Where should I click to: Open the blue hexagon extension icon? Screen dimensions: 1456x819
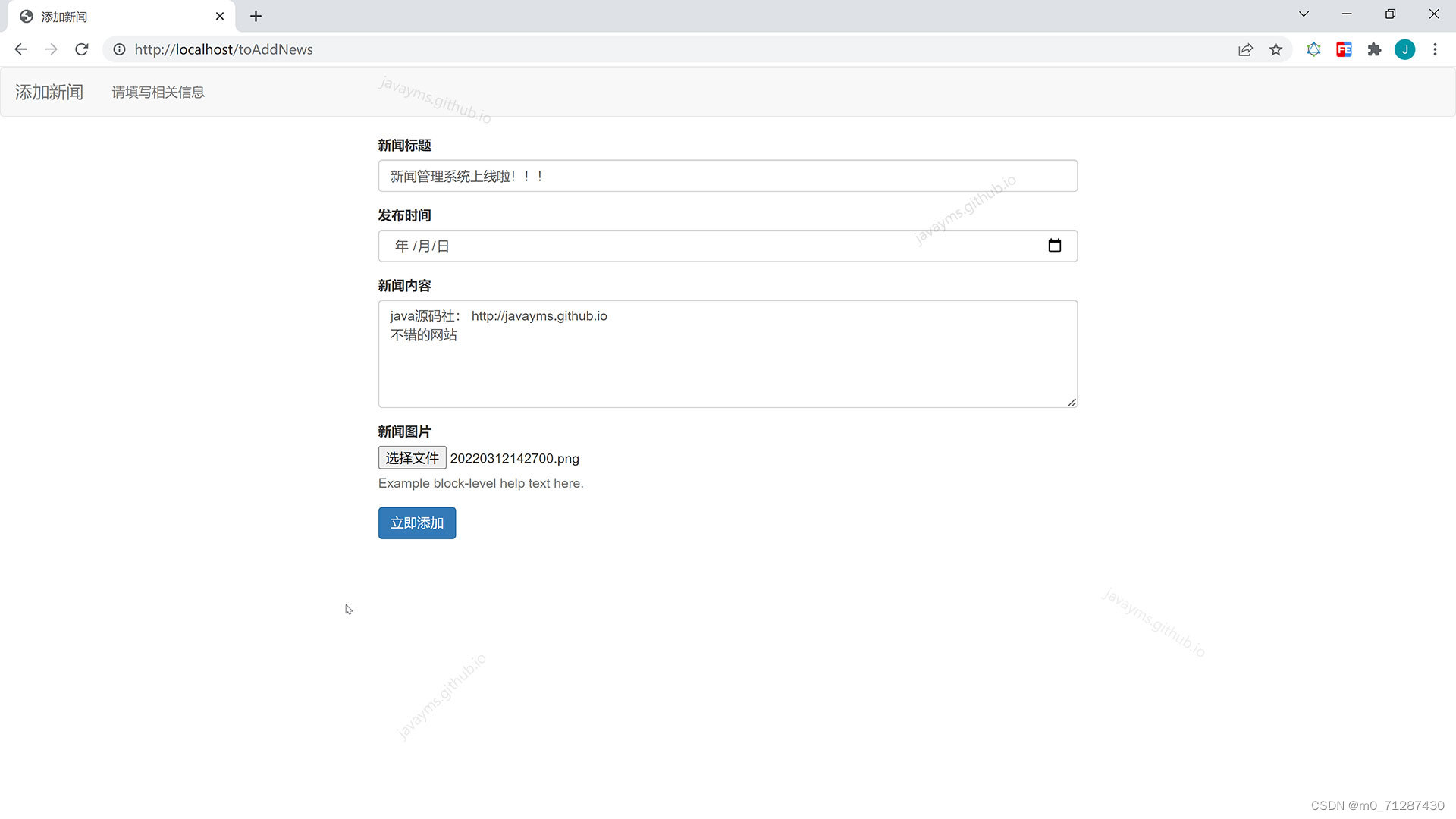1313,49
